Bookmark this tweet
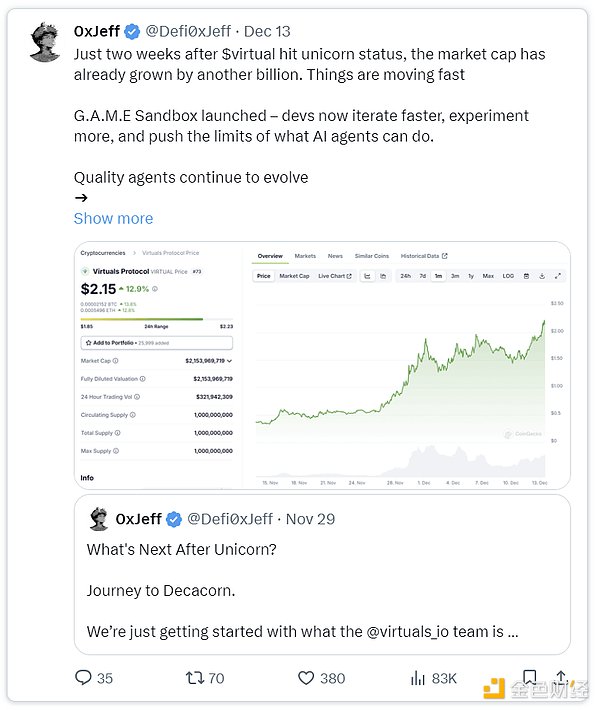600x710 pixels. 529,677
